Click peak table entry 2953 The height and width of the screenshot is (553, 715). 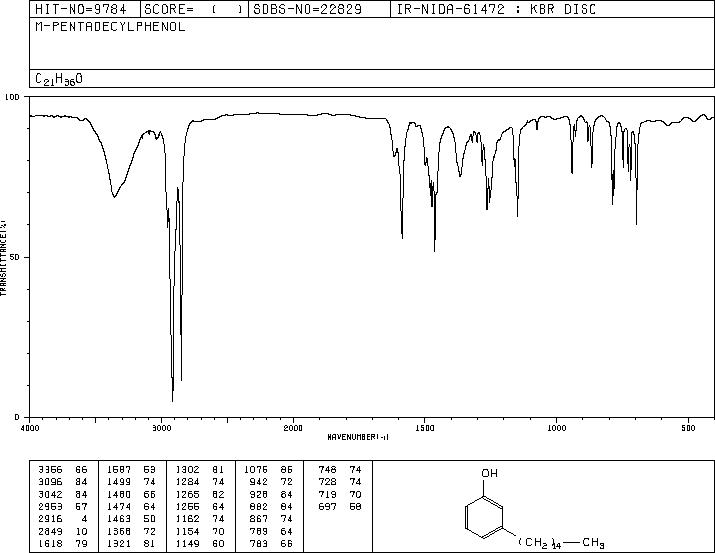point(51,506)
